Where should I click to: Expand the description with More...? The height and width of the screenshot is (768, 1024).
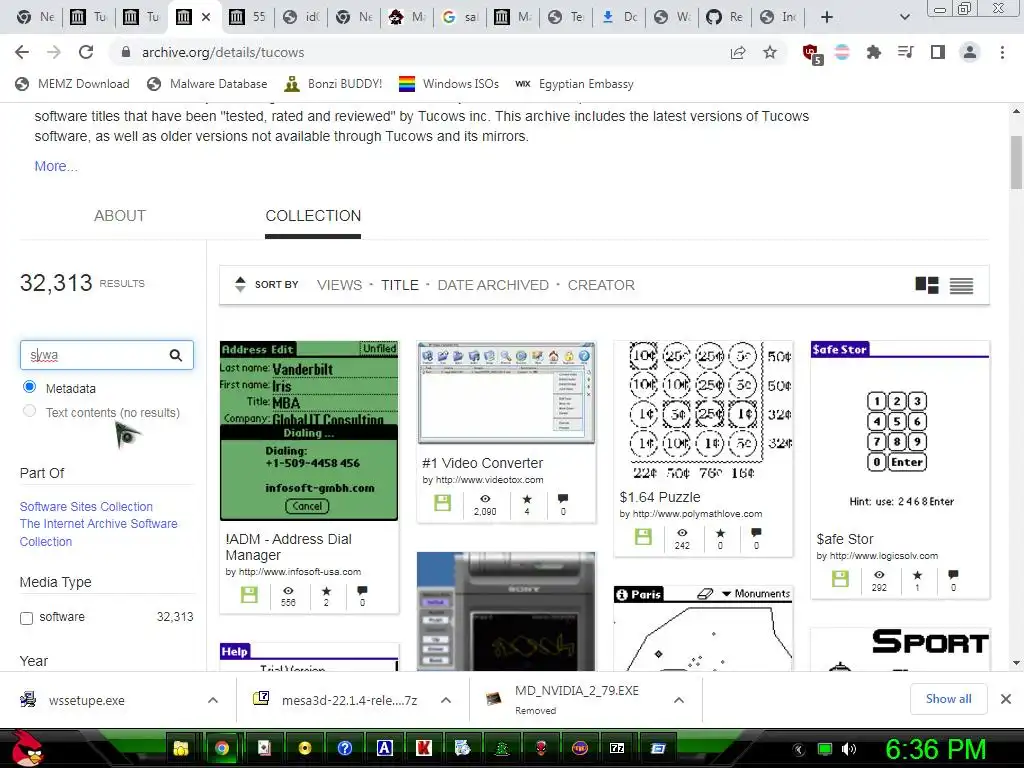click(x=56, y=167)
